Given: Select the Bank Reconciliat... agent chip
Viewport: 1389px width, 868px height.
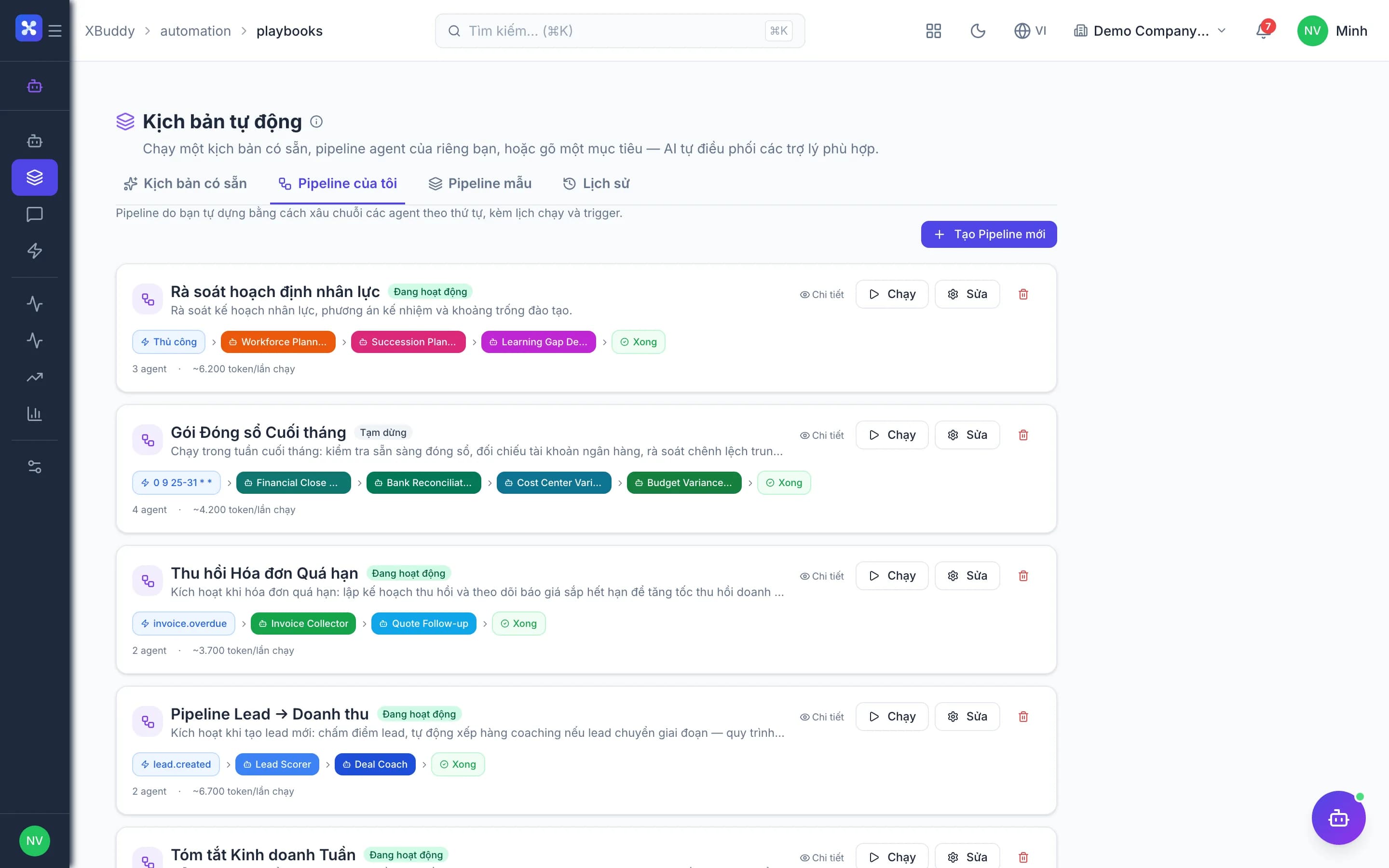Looking at the screenshot, I should 423,483.
